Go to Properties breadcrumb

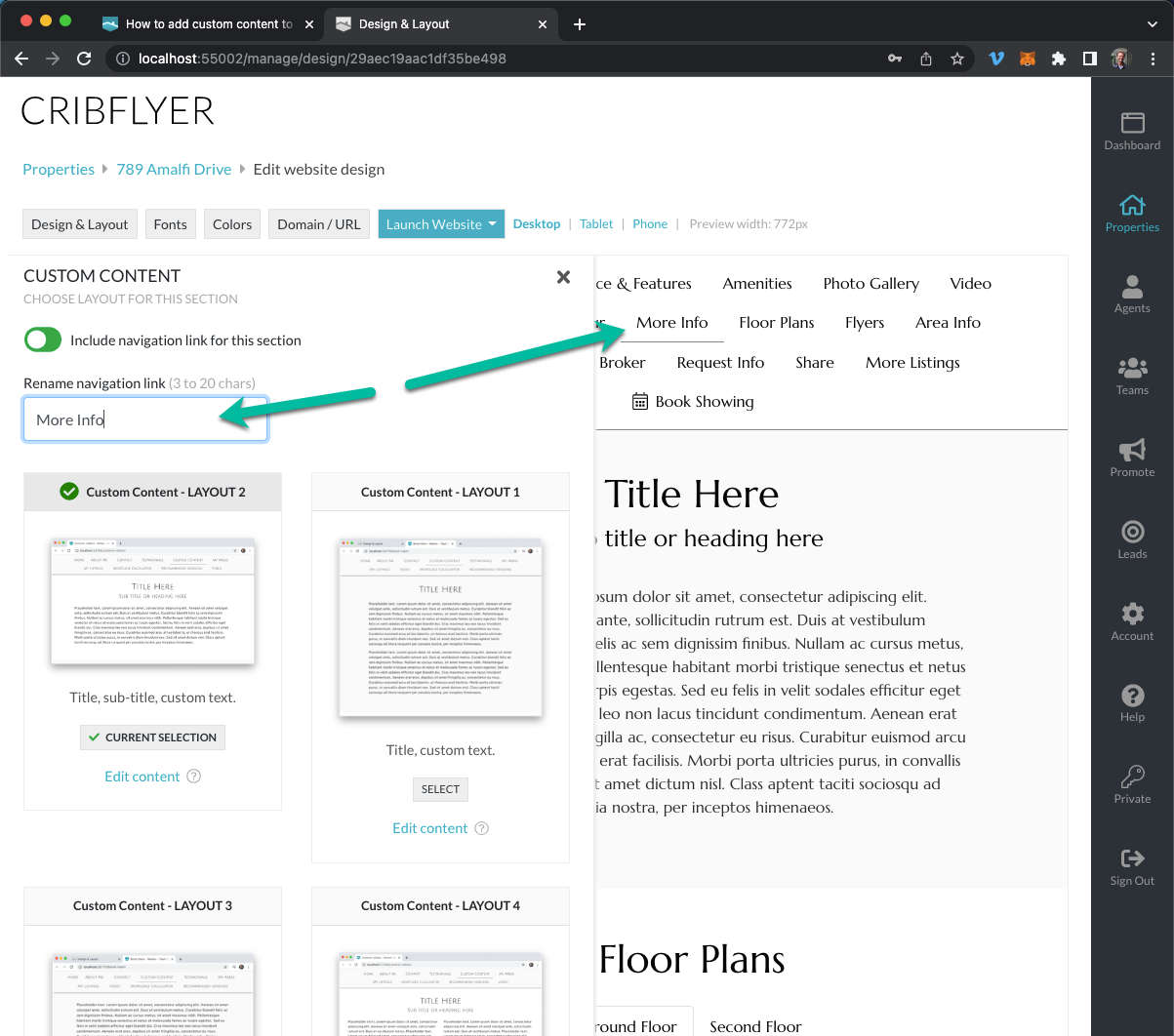pyautogui.click(x=59, y=170)
